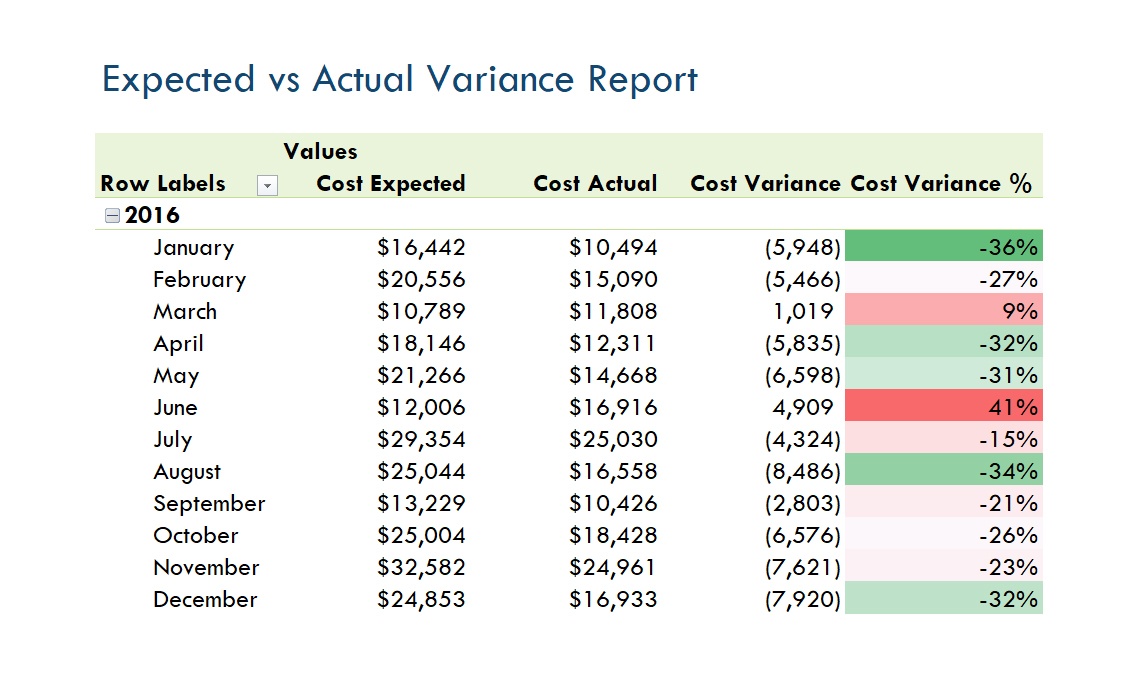Collapse the 2016 year group
The image size is (1140, 687).
[x=112, y=215]
